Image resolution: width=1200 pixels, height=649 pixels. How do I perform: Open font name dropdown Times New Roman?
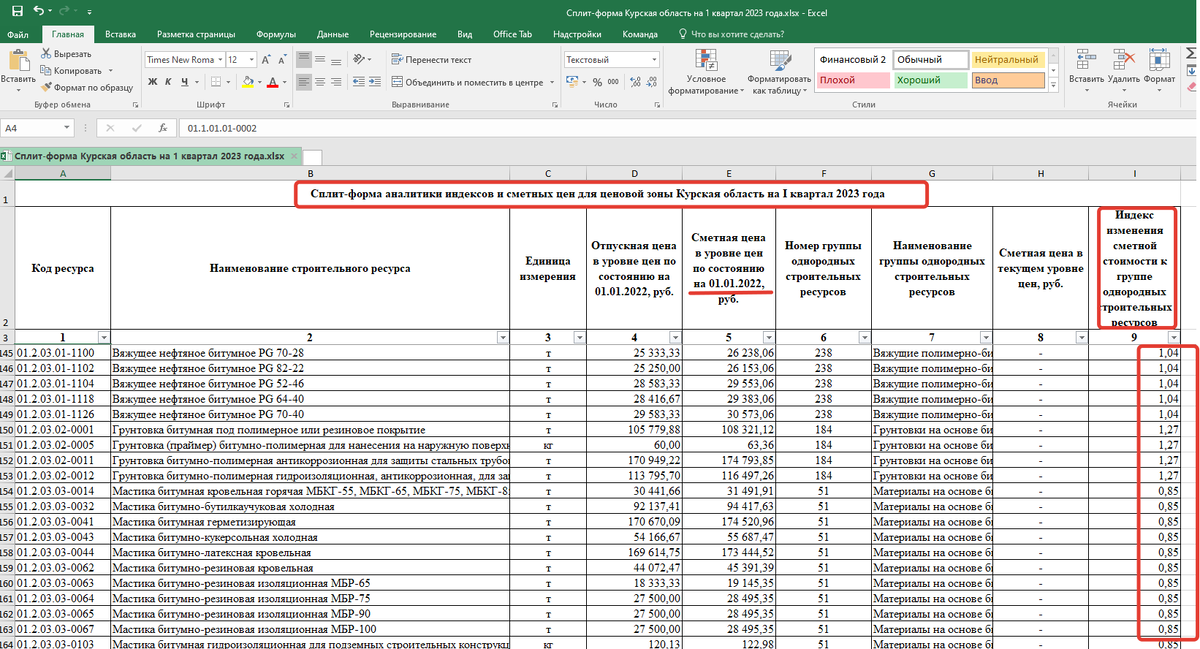point(218,60)
